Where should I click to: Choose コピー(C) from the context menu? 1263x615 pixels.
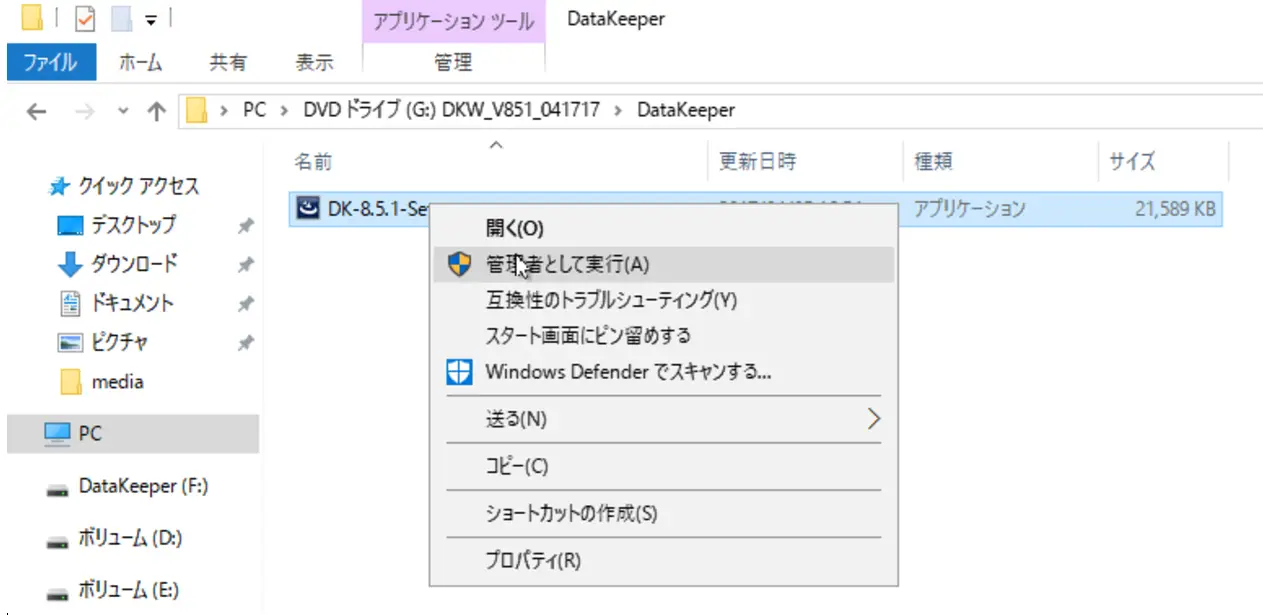[x=664, y=467]
